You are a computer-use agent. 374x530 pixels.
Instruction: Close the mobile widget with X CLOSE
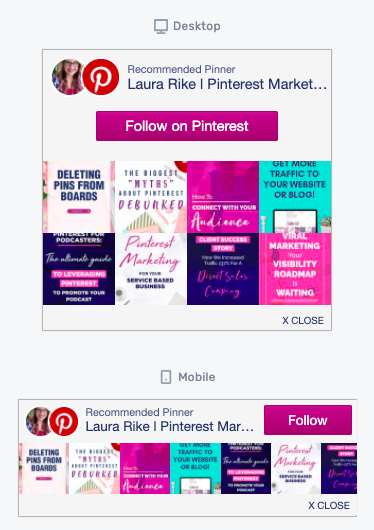click(x=329, y=505)
